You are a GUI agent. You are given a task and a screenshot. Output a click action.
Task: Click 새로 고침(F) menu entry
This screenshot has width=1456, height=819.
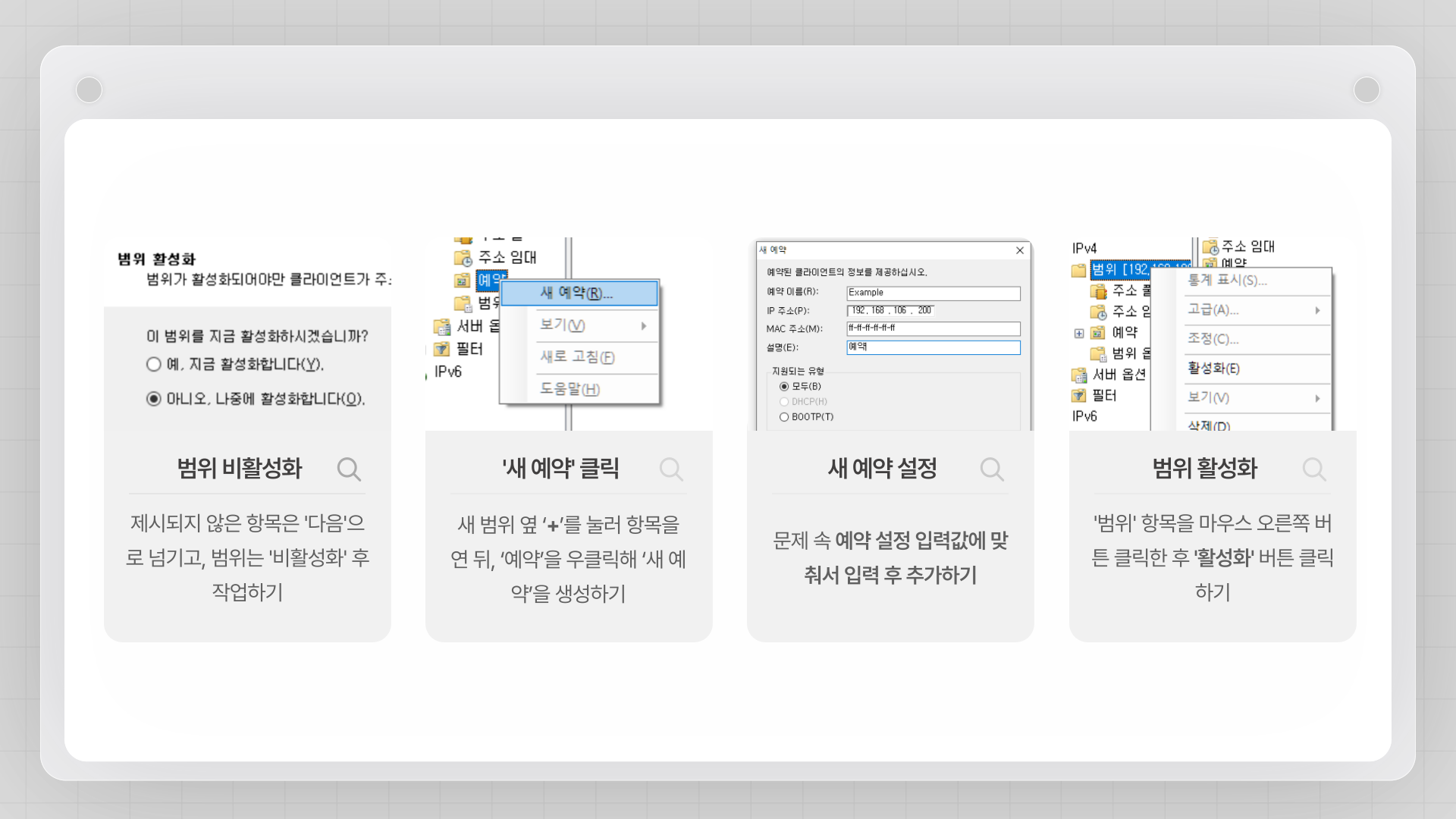click(578, 357)
